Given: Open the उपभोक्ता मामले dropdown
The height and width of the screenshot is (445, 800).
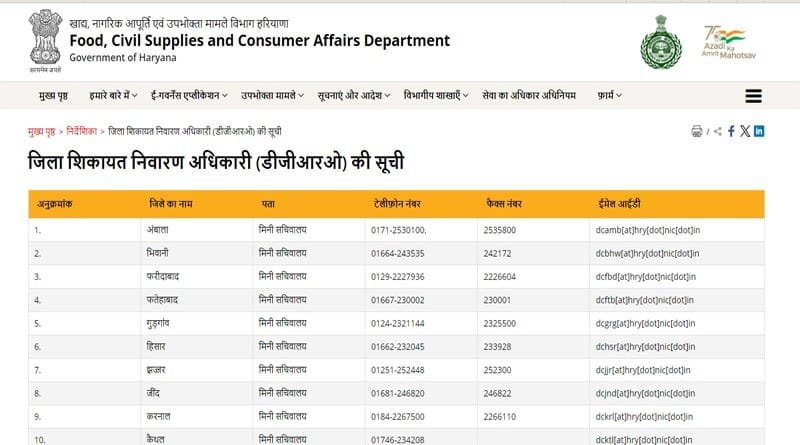Looking at the screenshot, I should click(x=272, y=96).
